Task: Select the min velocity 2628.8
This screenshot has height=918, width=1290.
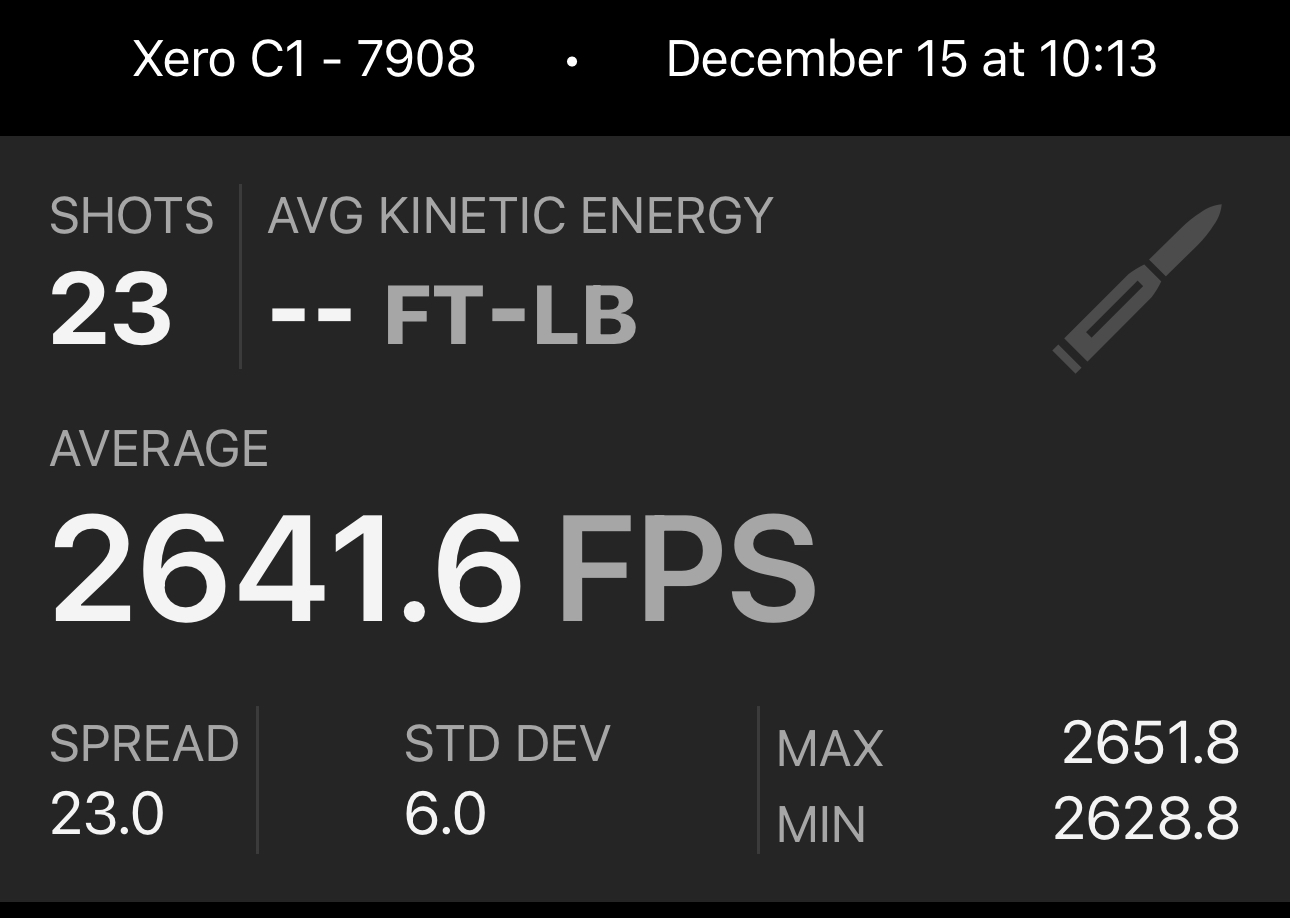Action: tap(1146, 820)
